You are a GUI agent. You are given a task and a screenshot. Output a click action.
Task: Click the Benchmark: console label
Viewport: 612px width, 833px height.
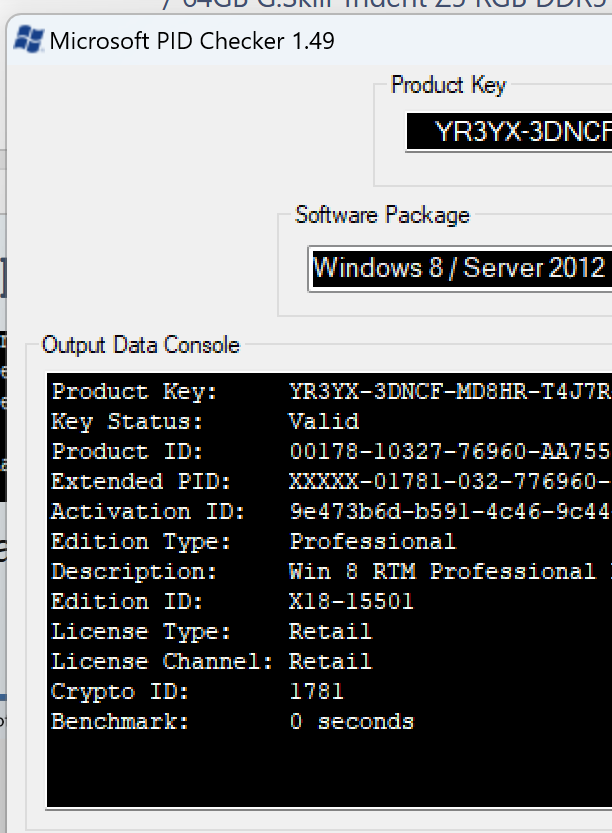tap(120, 721)
